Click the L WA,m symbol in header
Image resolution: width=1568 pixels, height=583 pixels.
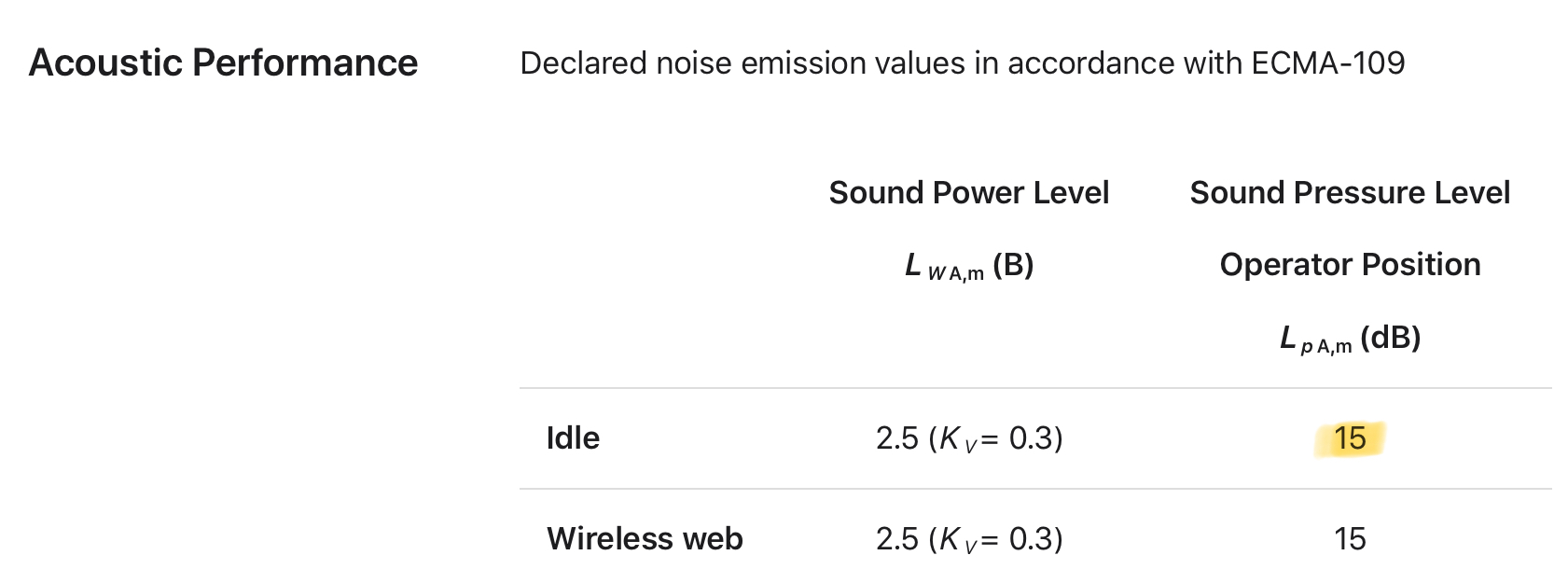pos(944,267)
